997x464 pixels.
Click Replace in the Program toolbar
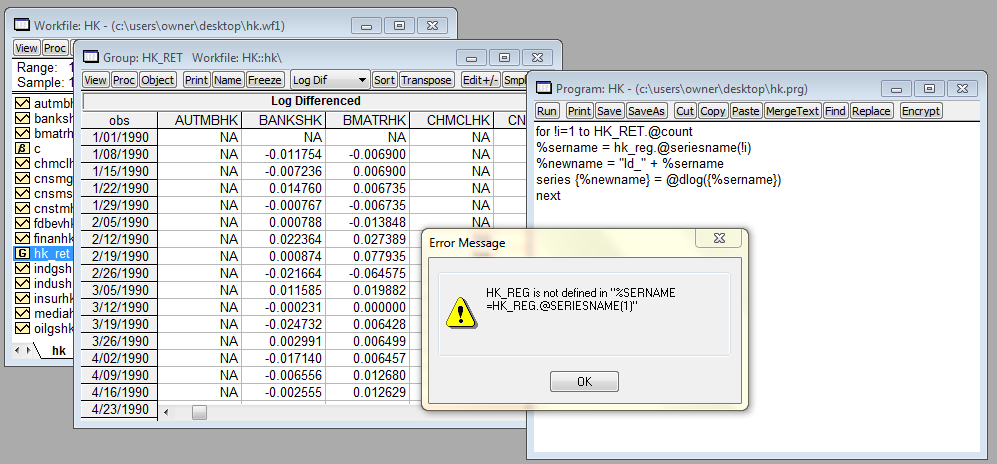pos(871,111)
